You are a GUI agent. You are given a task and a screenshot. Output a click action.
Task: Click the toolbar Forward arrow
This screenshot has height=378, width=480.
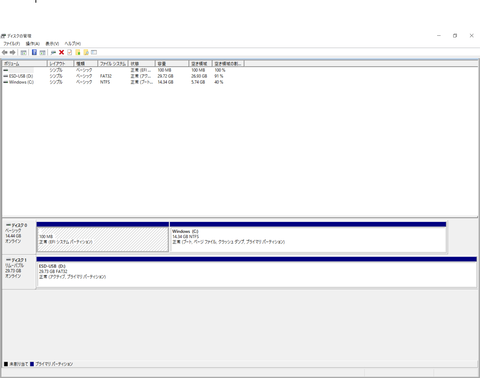[13, 52]
